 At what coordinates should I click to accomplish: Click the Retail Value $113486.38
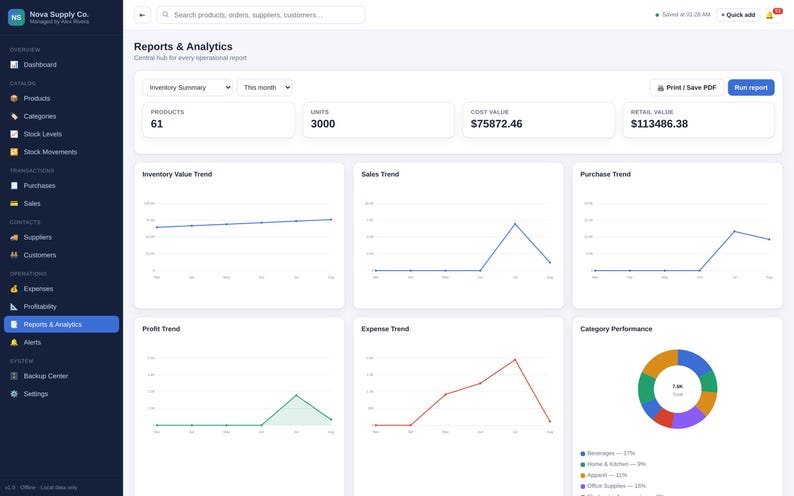[x=659, y=124]
